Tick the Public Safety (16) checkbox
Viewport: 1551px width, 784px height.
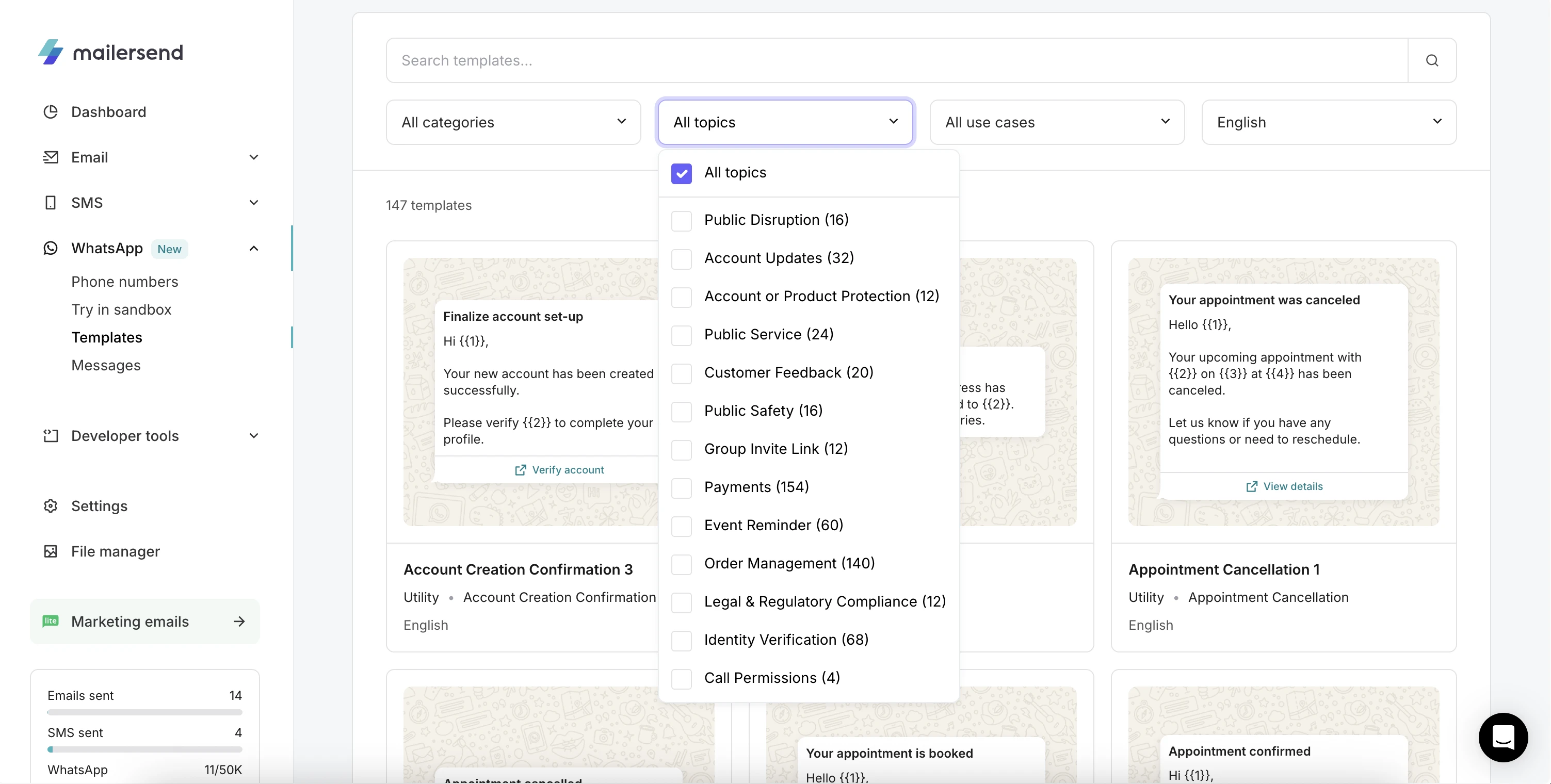coord(681,412)
